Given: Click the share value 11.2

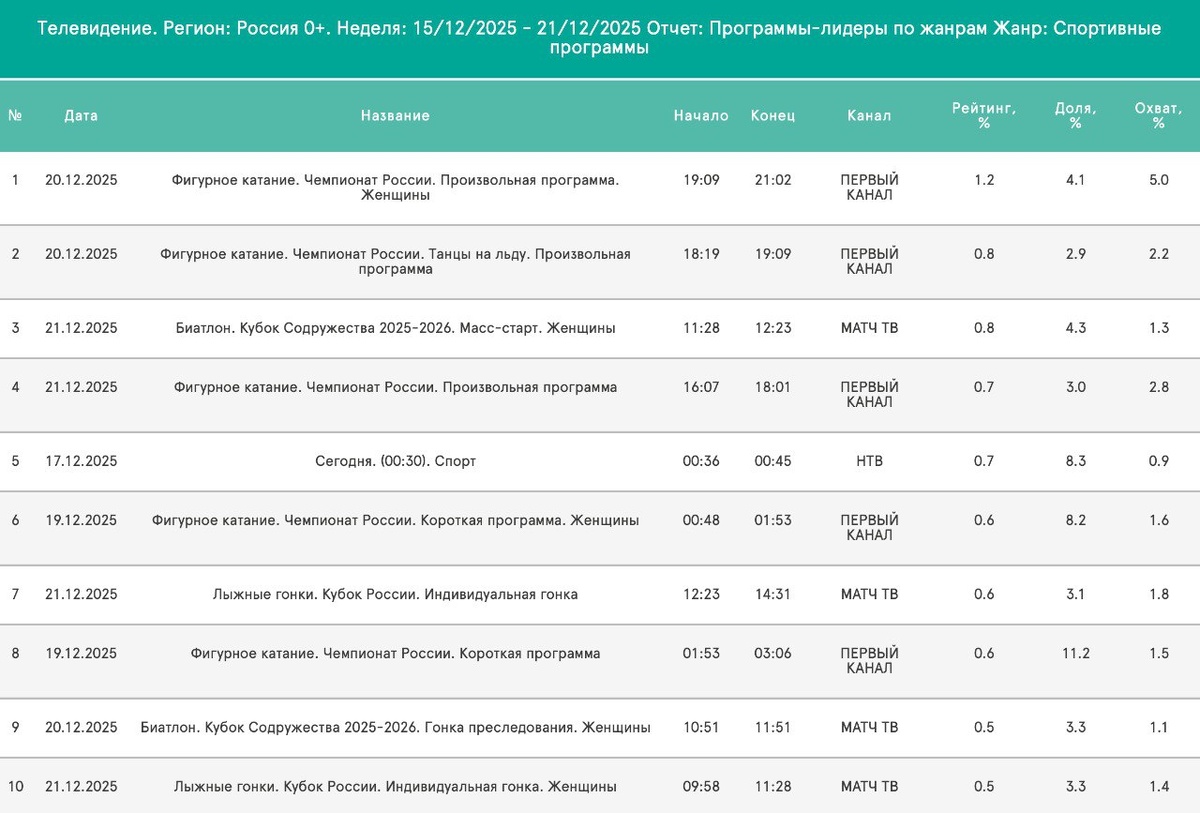Looking at the screenshot, I should (x=1076, y=653).
